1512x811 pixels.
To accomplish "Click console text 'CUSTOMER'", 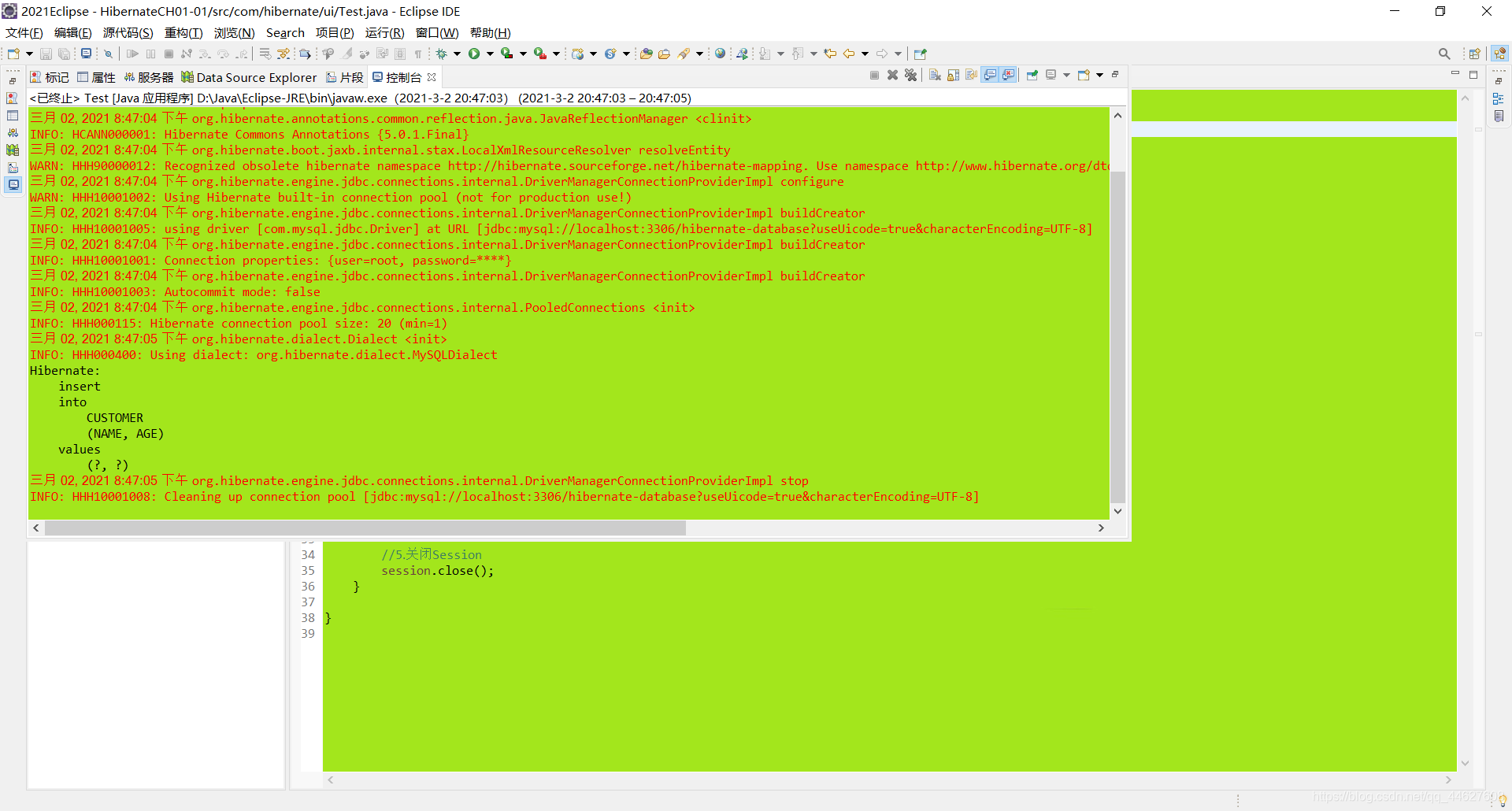I will [x=115, y=418].
